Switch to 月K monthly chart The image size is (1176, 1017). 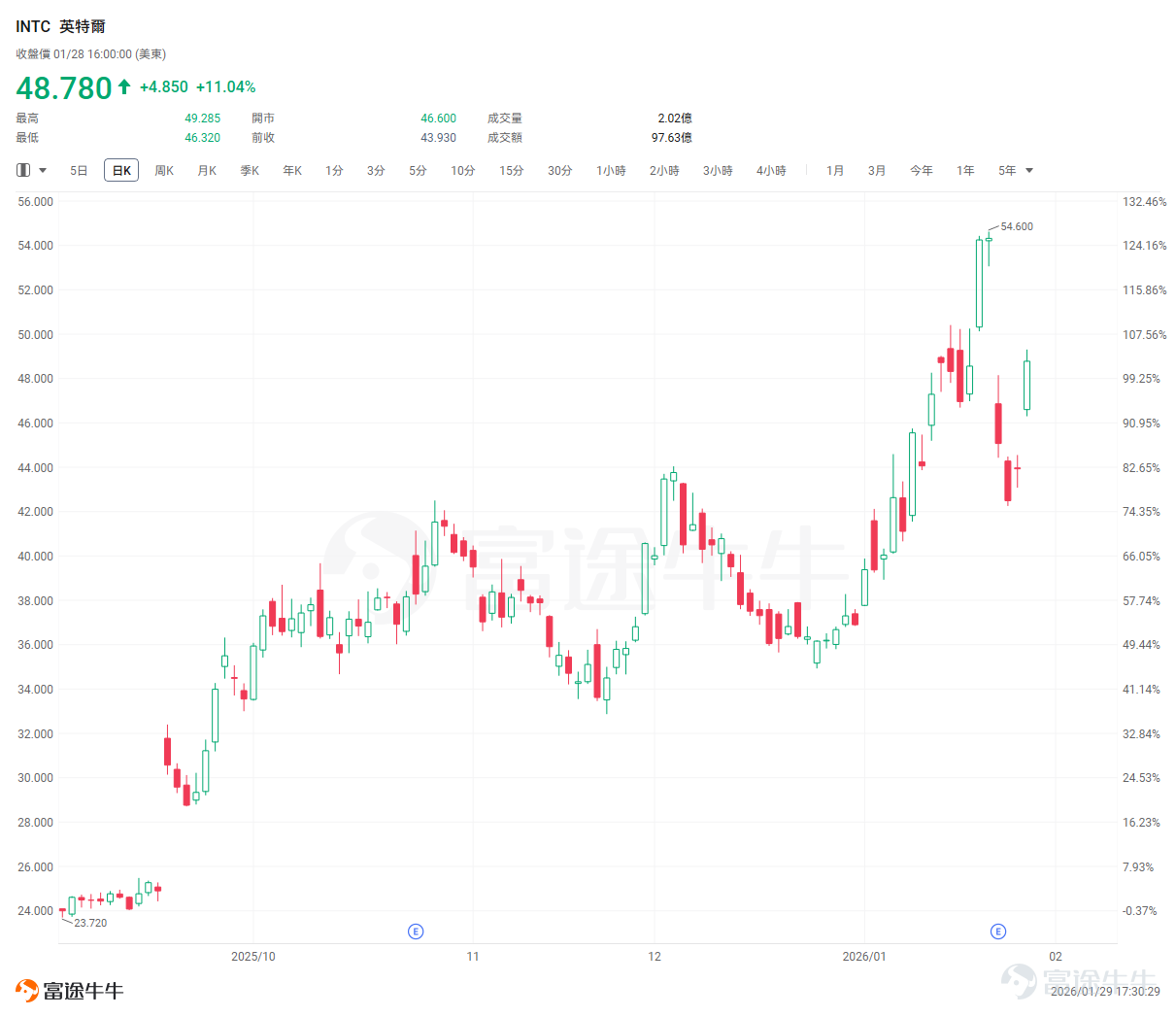tap(207, 171)
